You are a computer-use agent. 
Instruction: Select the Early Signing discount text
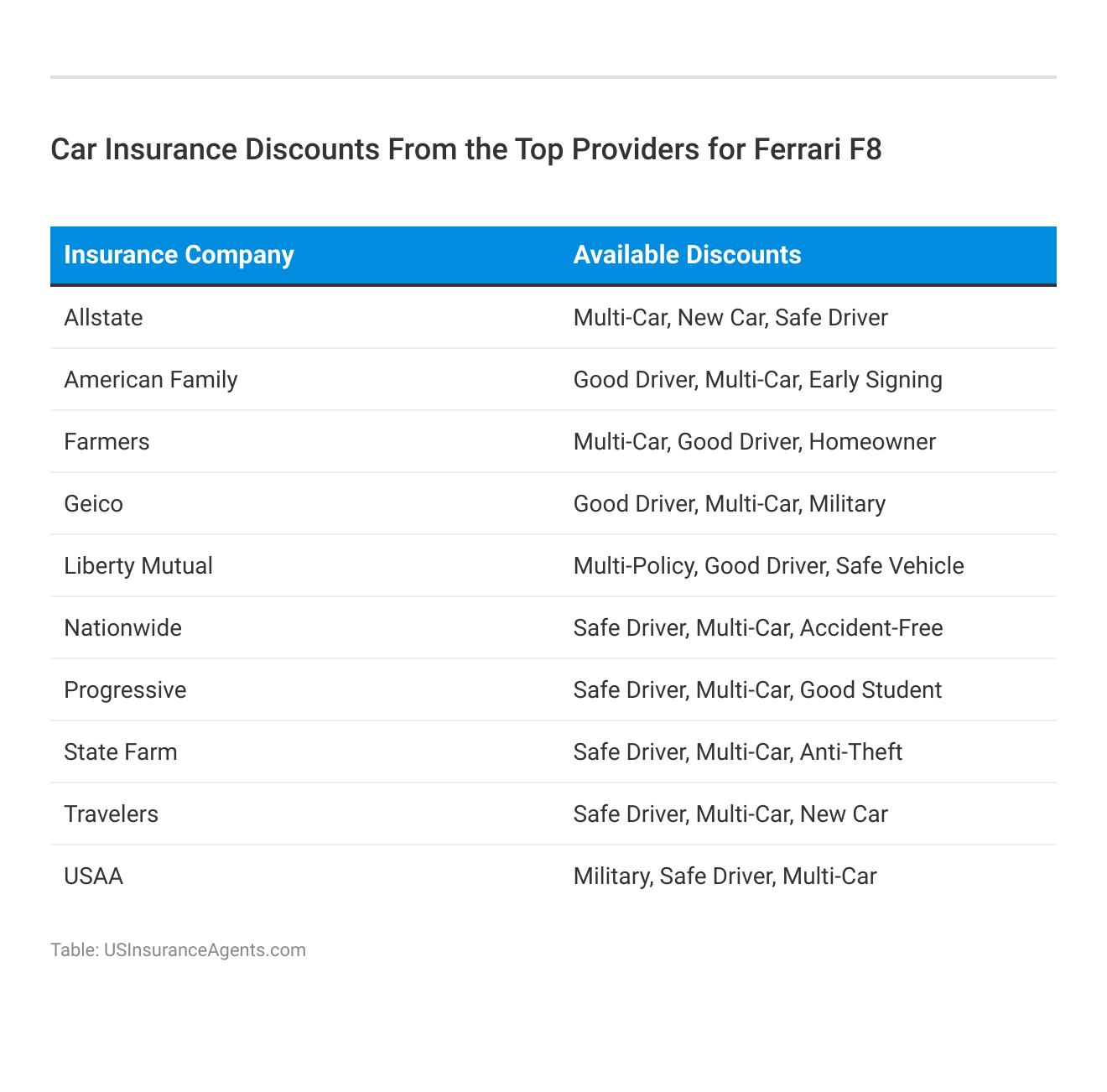pyautogui.click(x=876, y=380)
